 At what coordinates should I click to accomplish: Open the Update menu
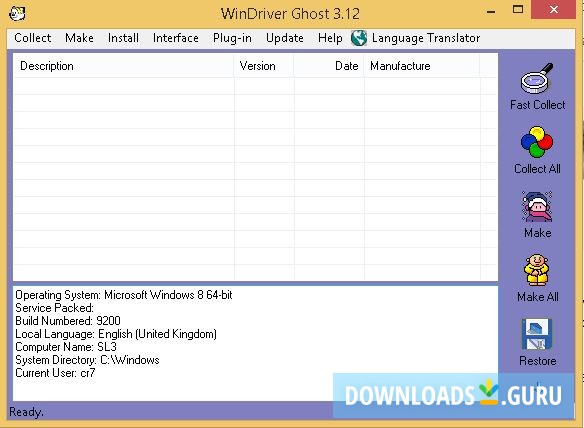pos(285,38)
